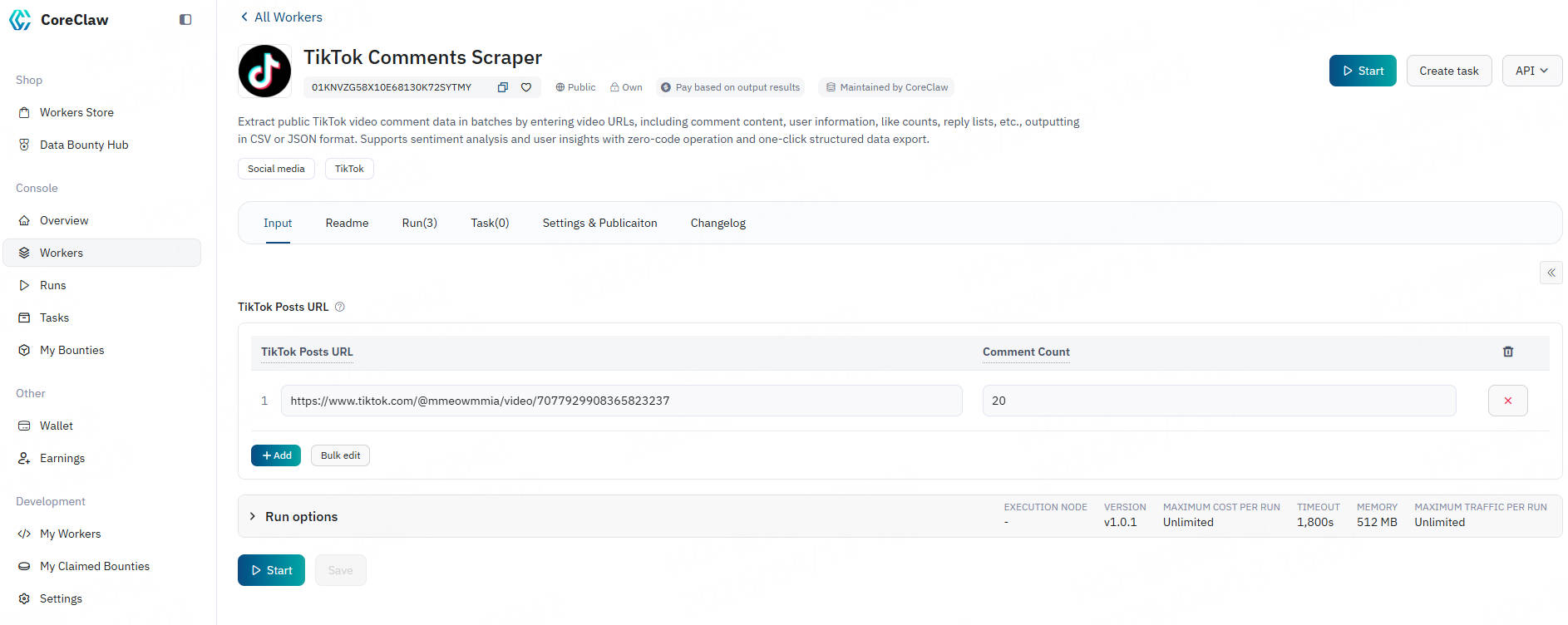Click the Bulk edit button
Screen dimensions: 1568x625
click(x=340, y=455)
